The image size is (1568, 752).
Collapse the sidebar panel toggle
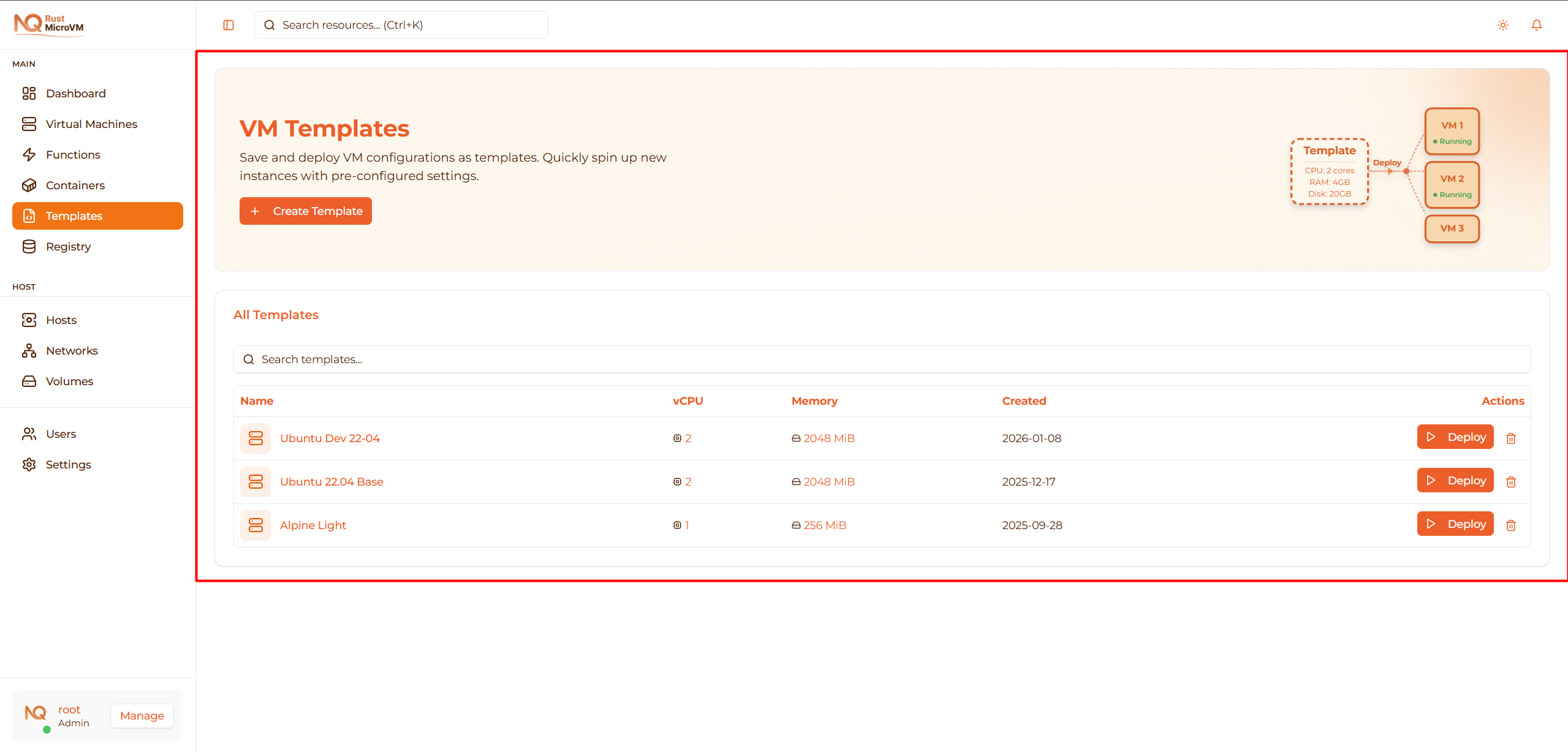point(228,24)
